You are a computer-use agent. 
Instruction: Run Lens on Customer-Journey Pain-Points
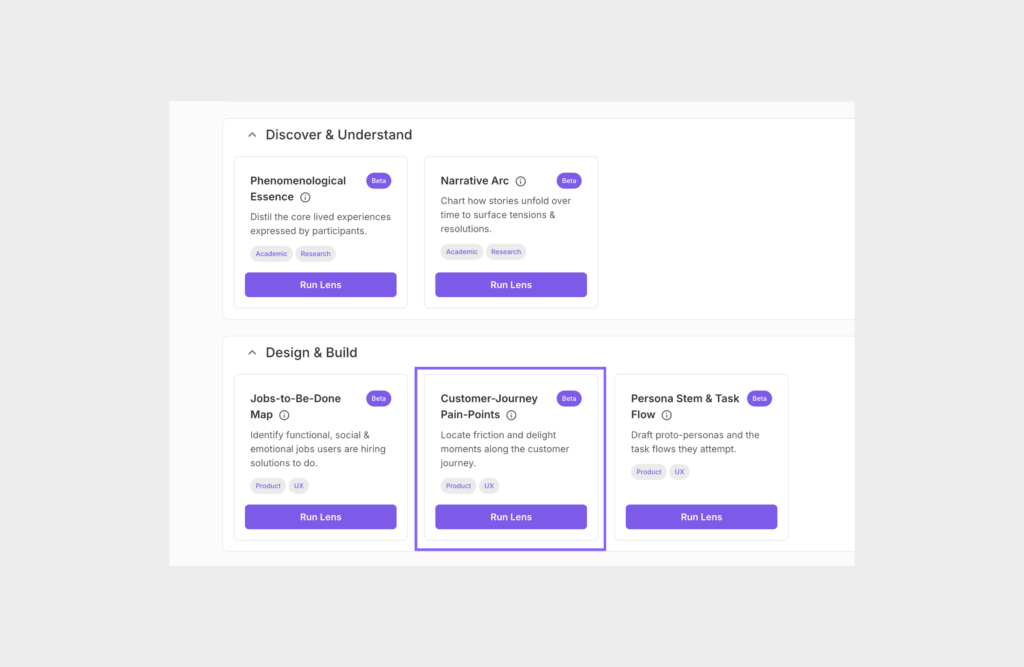point(511,516)
